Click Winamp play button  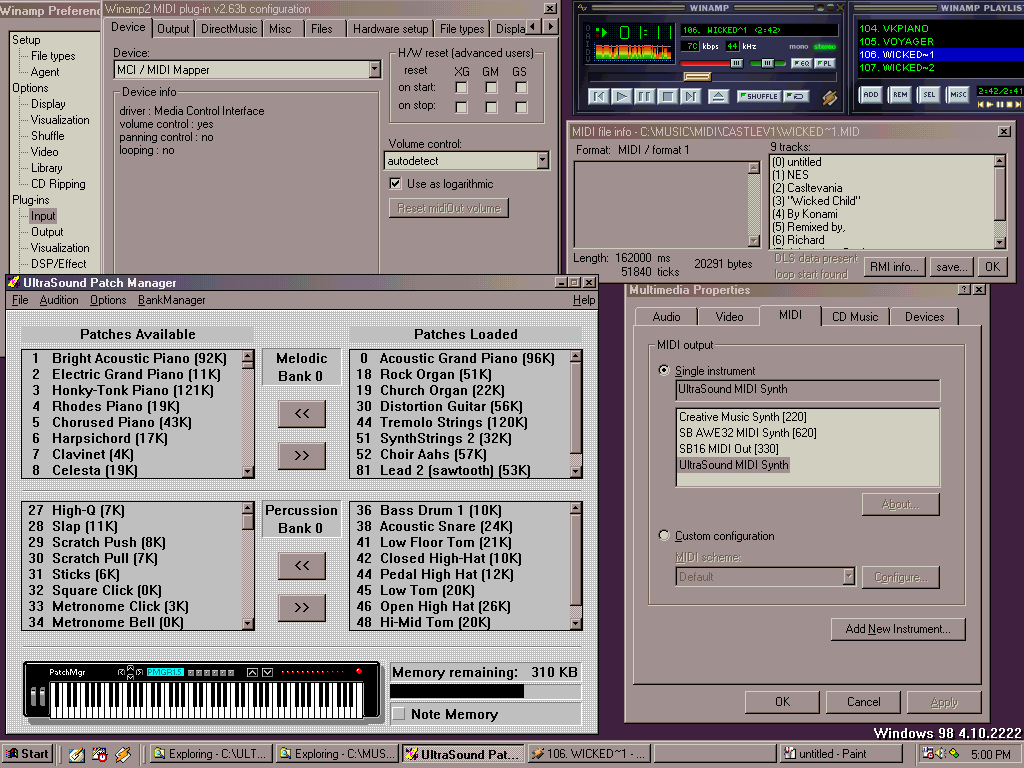(x=621, y=97)
